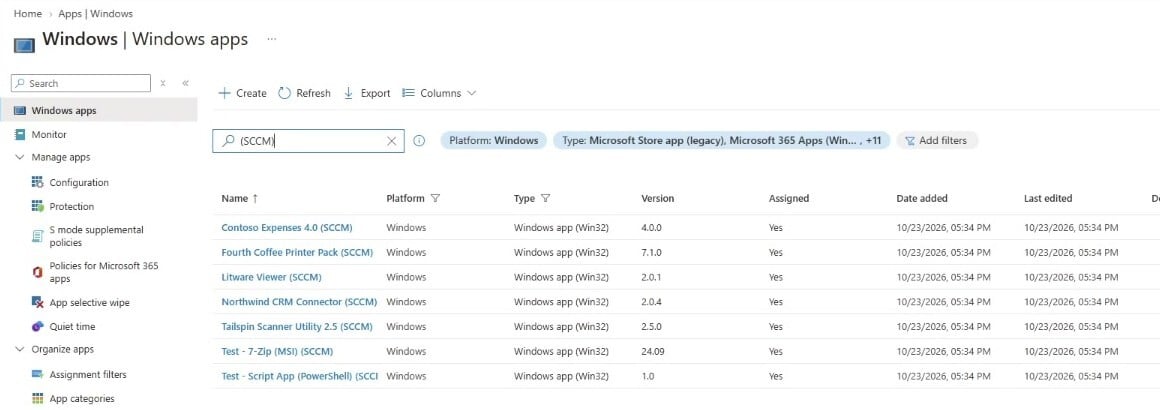Open Protection under Manage apps
This screenshot has height=410, width=1160.
click(x=72, y=206)
